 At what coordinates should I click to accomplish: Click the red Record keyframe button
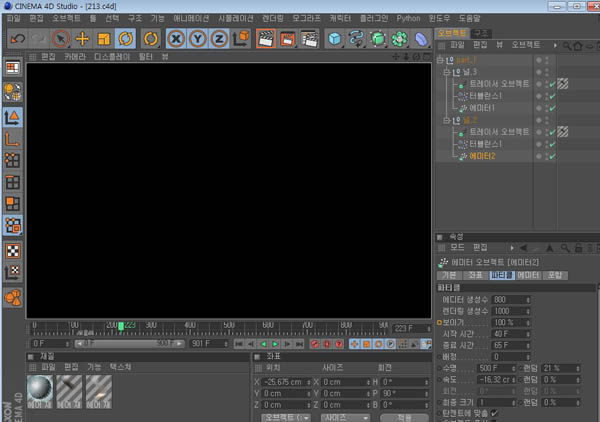coord(315,344)
